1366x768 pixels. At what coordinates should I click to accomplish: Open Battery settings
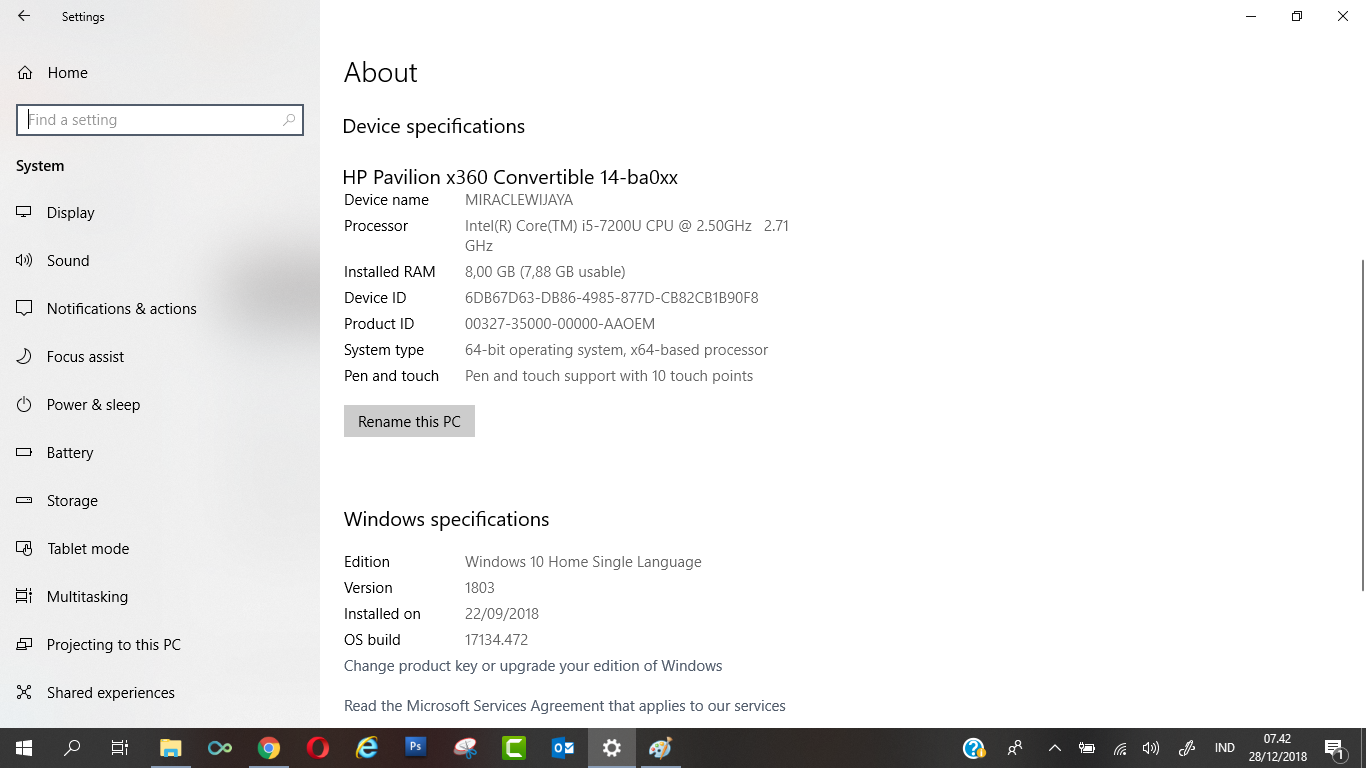pyautogui.click(x=160, y=453)
